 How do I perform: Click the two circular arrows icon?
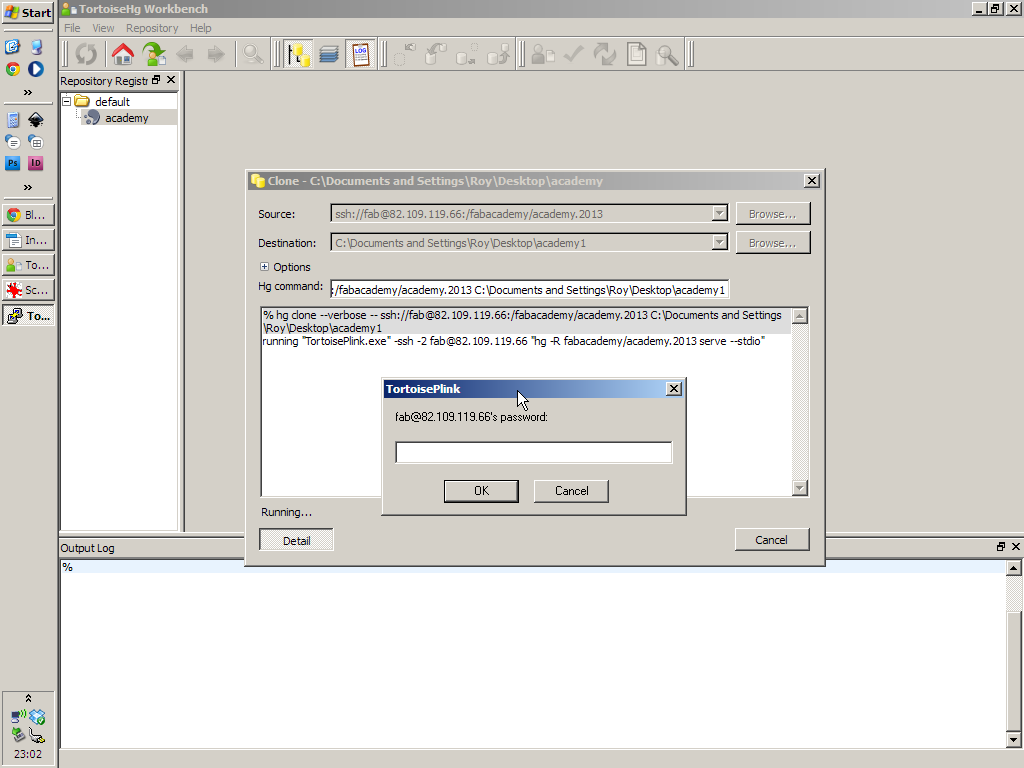point(605,54)
